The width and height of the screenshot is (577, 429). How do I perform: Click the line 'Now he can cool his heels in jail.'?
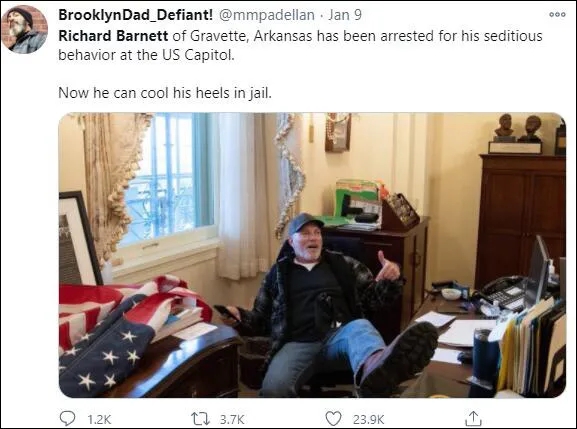point(165,92)
